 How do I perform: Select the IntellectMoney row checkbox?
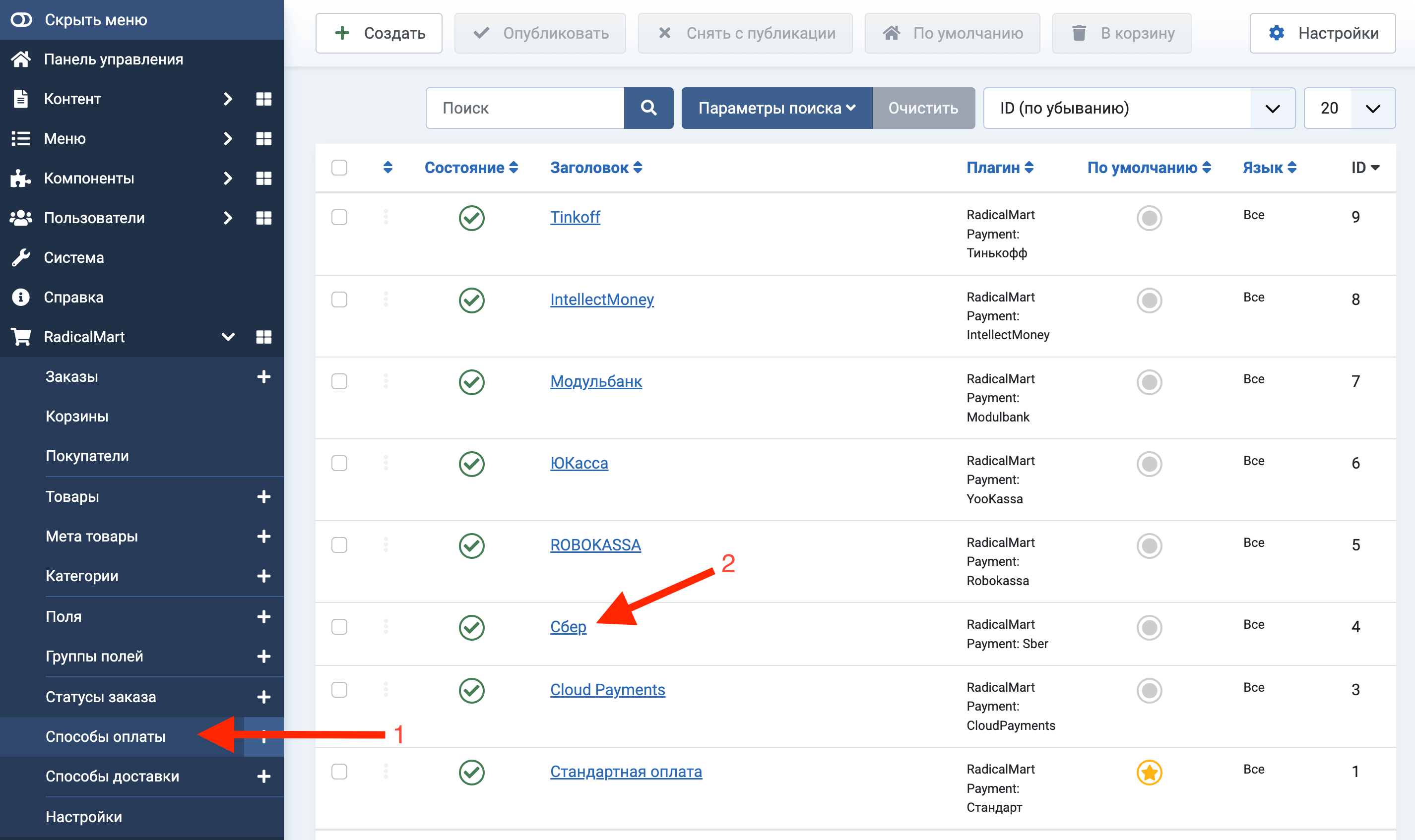click(x=339, y=300)
